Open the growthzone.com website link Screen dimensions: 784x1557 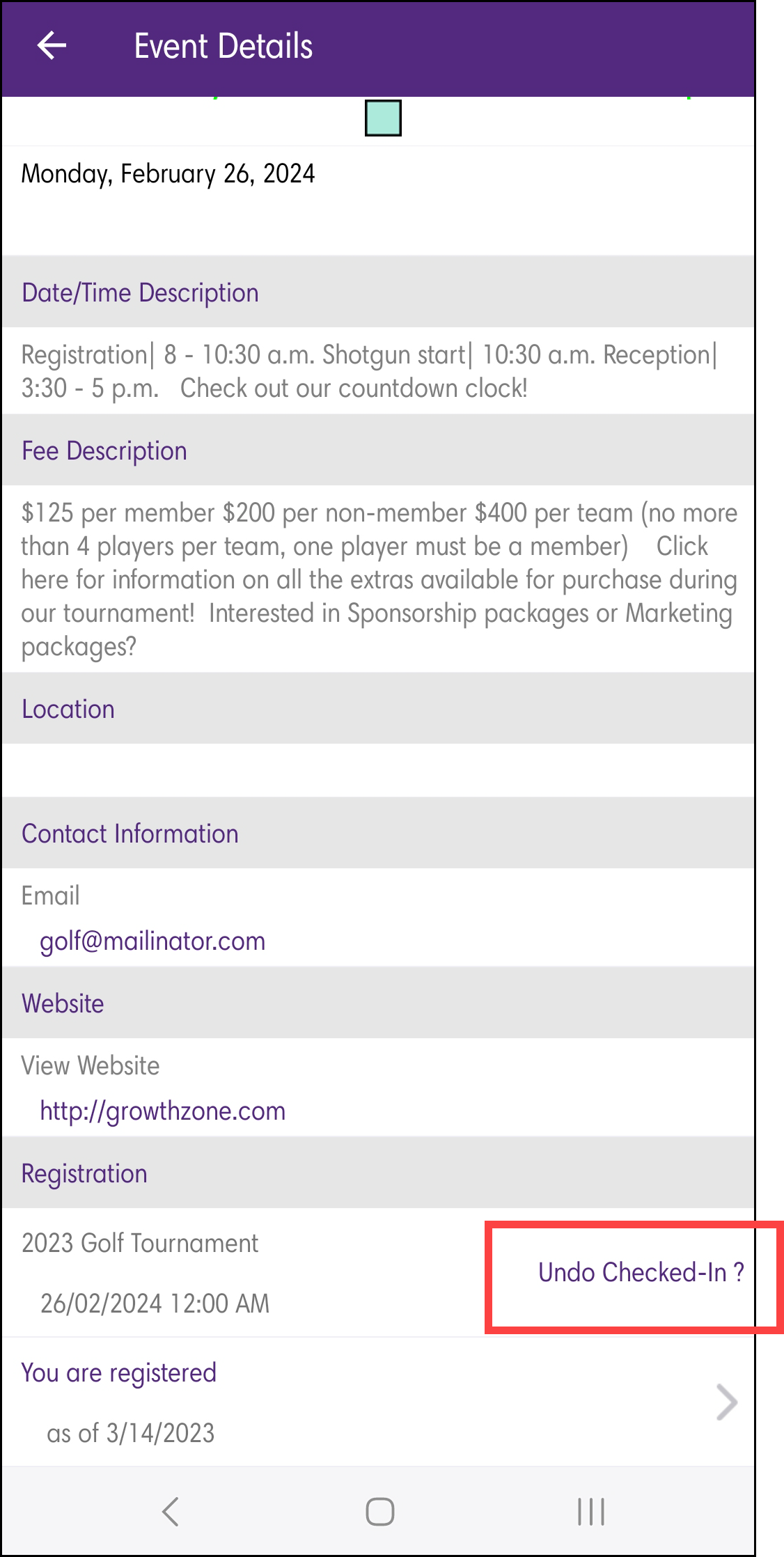click(x=162, y=1111)
